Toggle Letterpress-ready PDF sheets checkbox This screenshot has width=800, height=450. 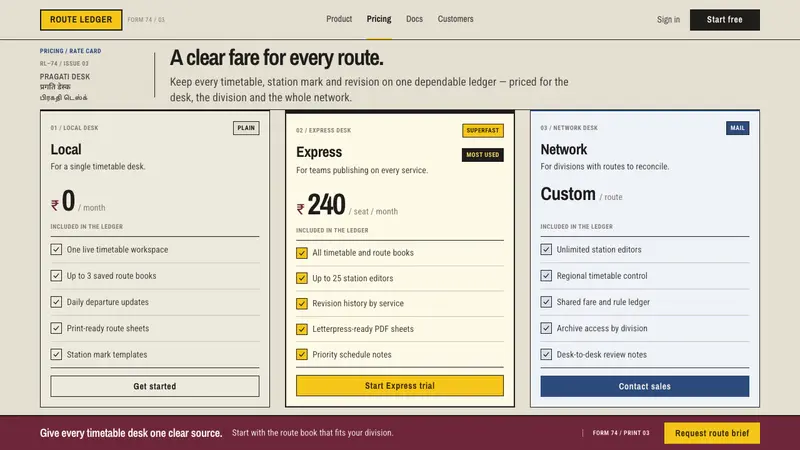[x=302, y=329]
